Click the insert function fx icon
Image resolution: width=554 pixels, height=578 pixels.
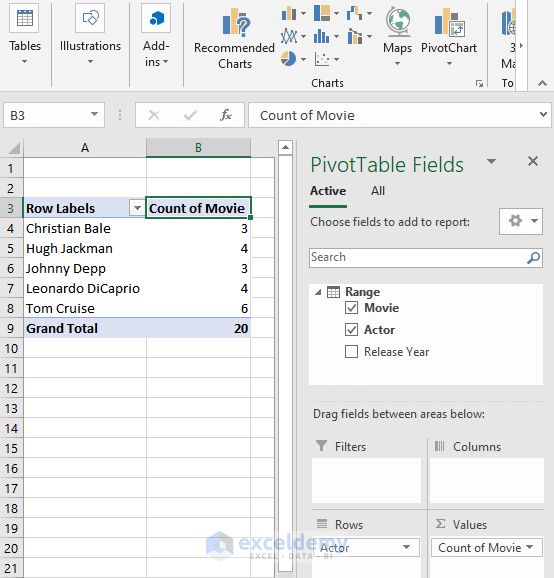226,115
